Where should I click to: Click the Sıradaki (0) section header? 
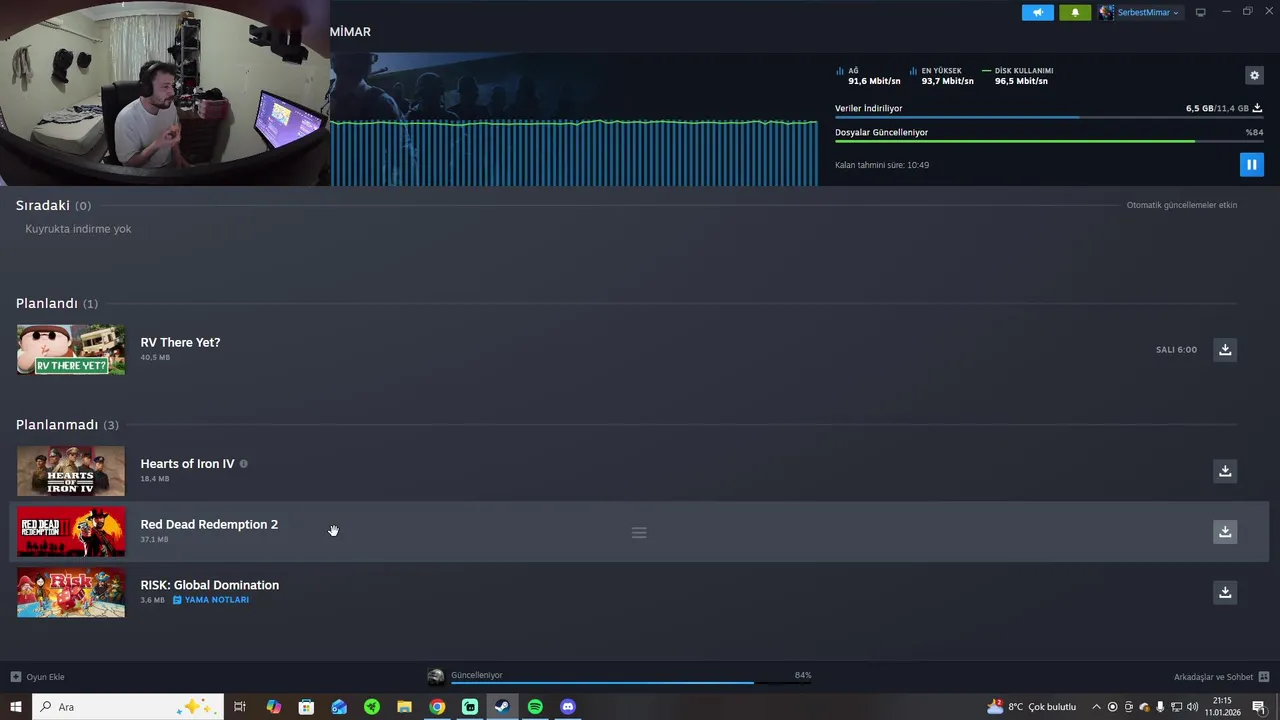[x=53, y=205]
